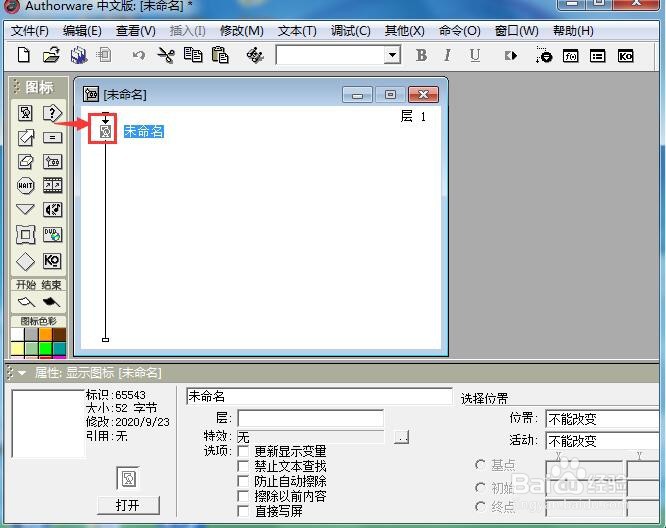
Task: Open the Knowledge Objects toolbar icon
Action: tap(625, 56)
